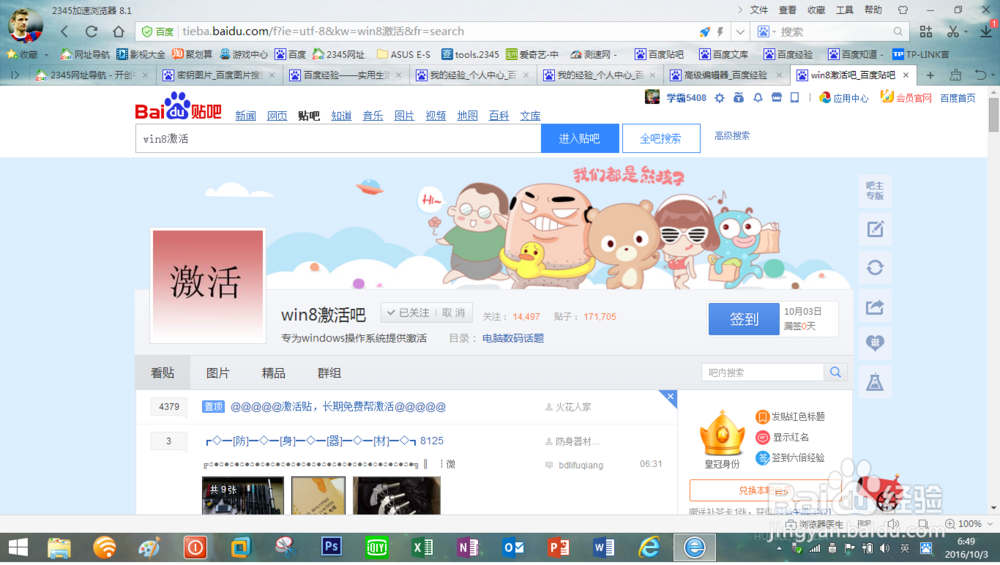
Task: Click the page vertical scrollbar thumb
Action: coord(994,115)
